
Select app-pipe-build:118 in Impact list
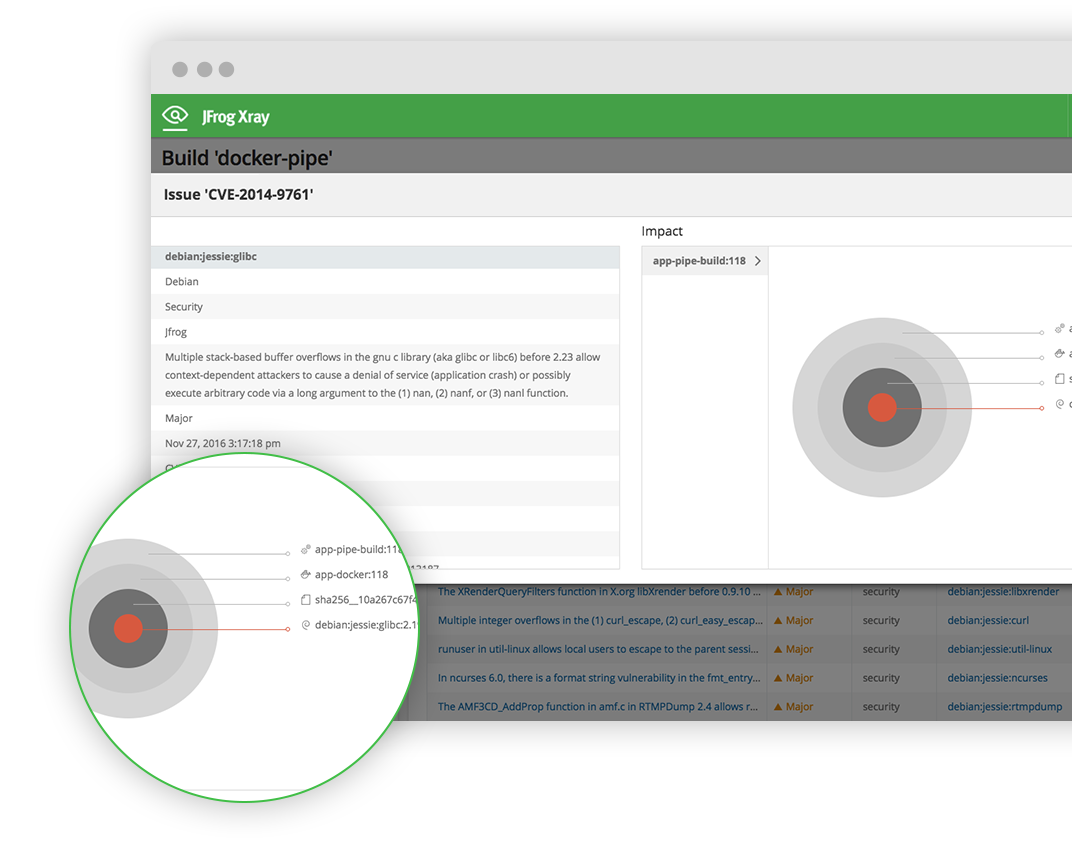click(705, 261)
